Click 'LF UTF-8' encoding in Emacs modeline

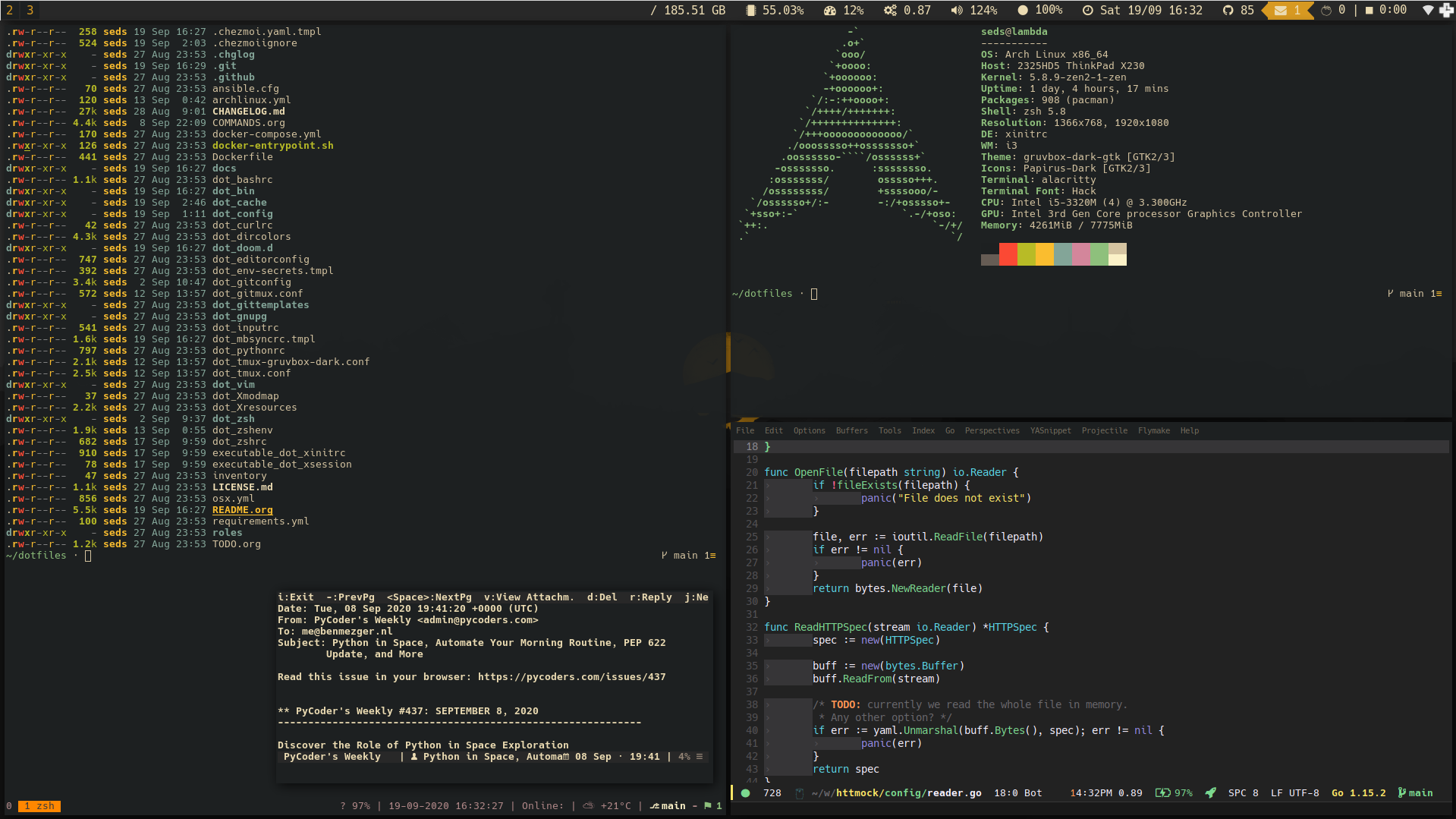click(1294, 793)
